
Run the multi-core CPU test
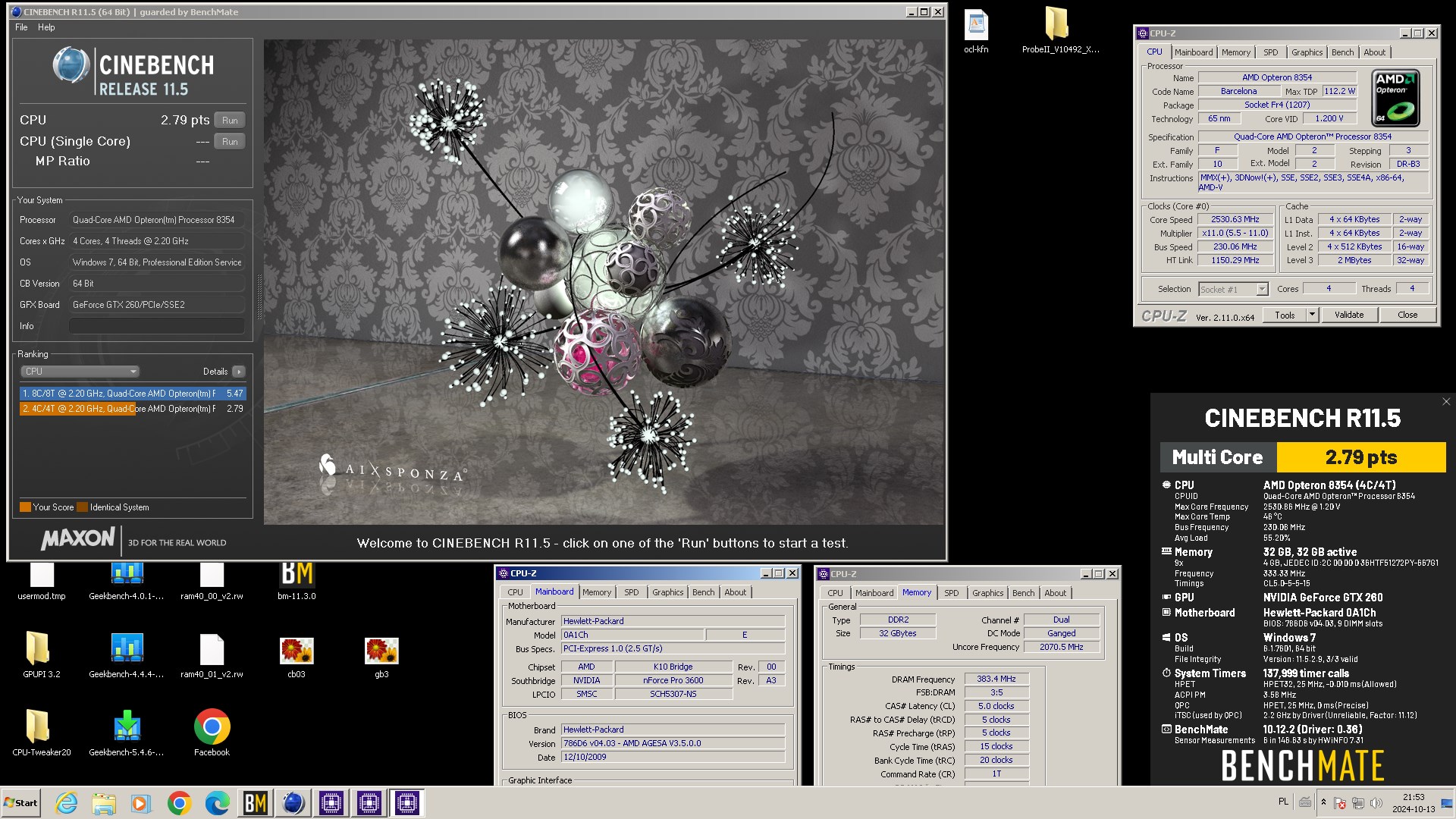click(230, 121)
